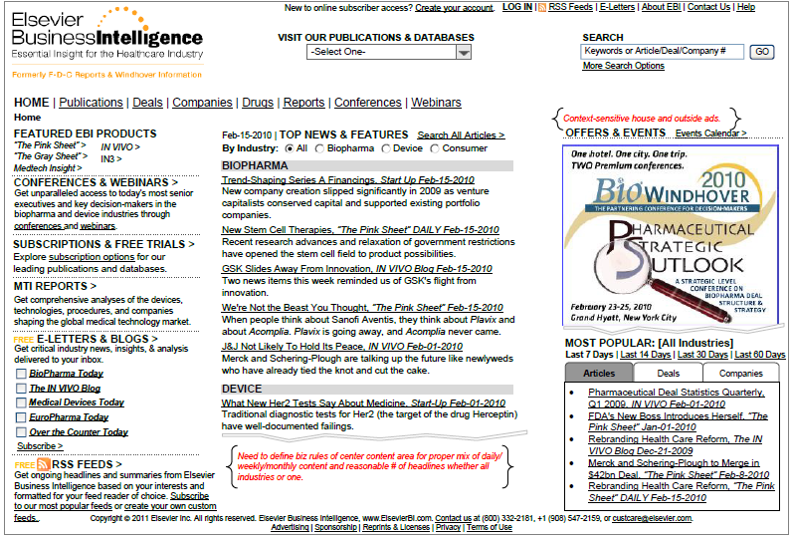
Task: Open Search All Articles link
Action: (461, 136)
